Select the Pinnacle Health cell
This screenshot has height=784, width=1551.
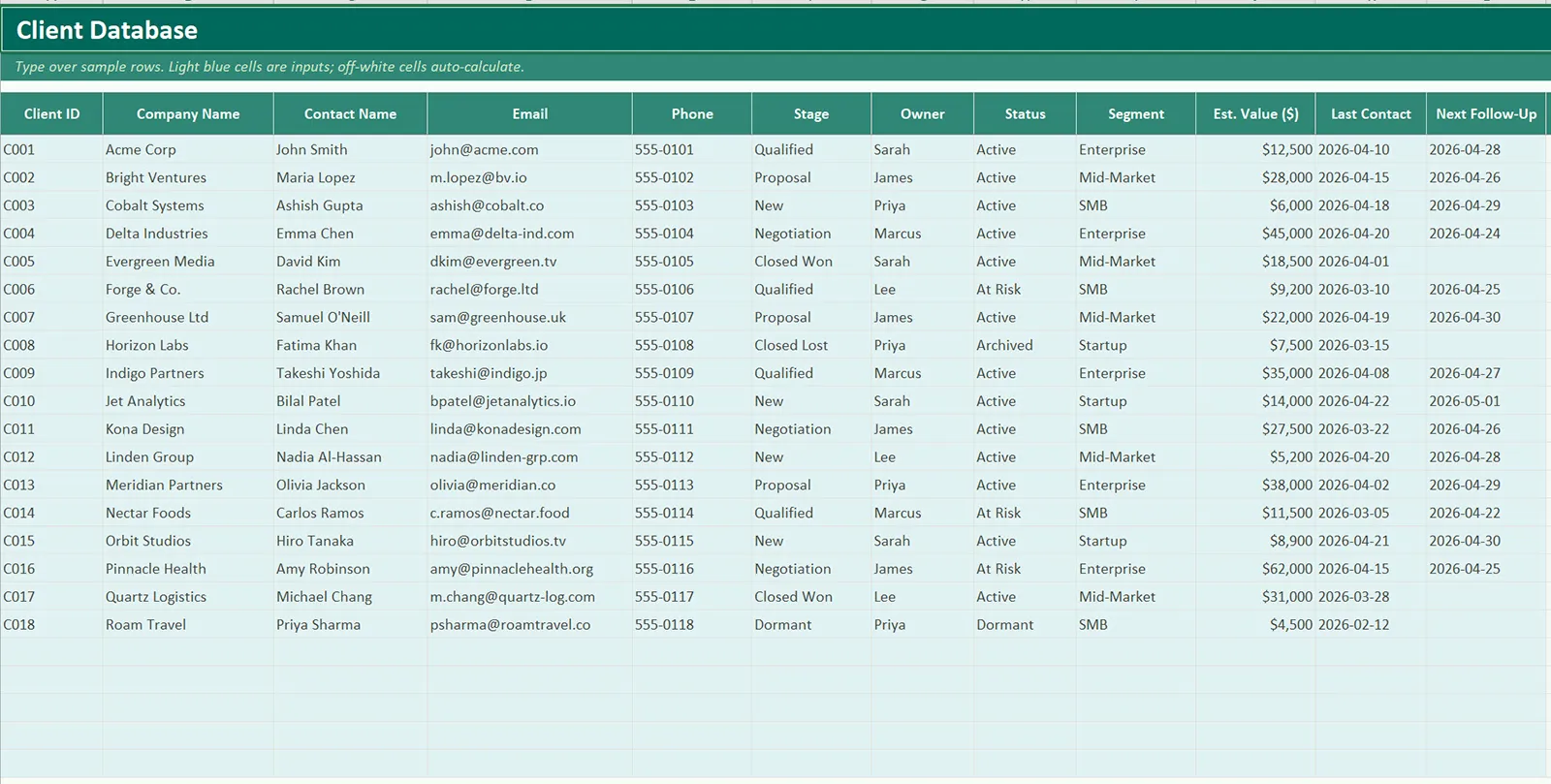tap(188, 569)
